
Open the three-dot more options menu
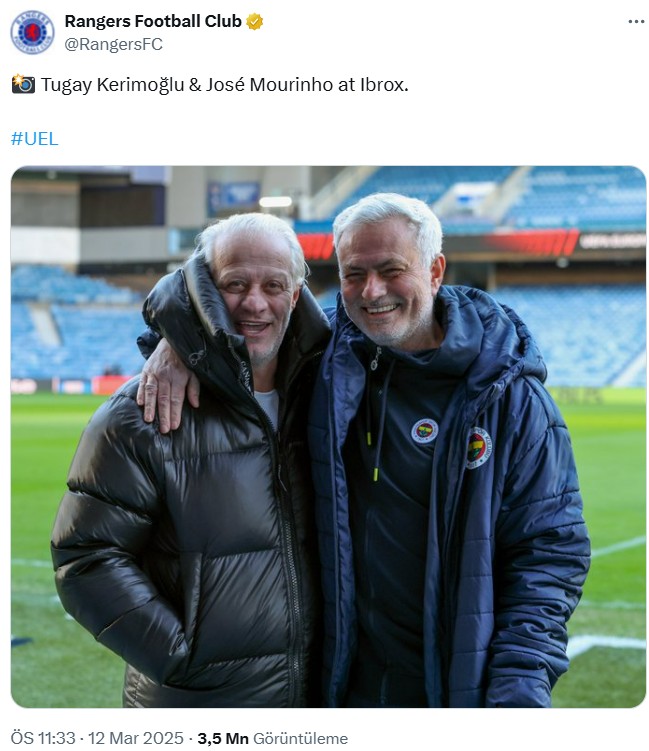coord(636,22)
